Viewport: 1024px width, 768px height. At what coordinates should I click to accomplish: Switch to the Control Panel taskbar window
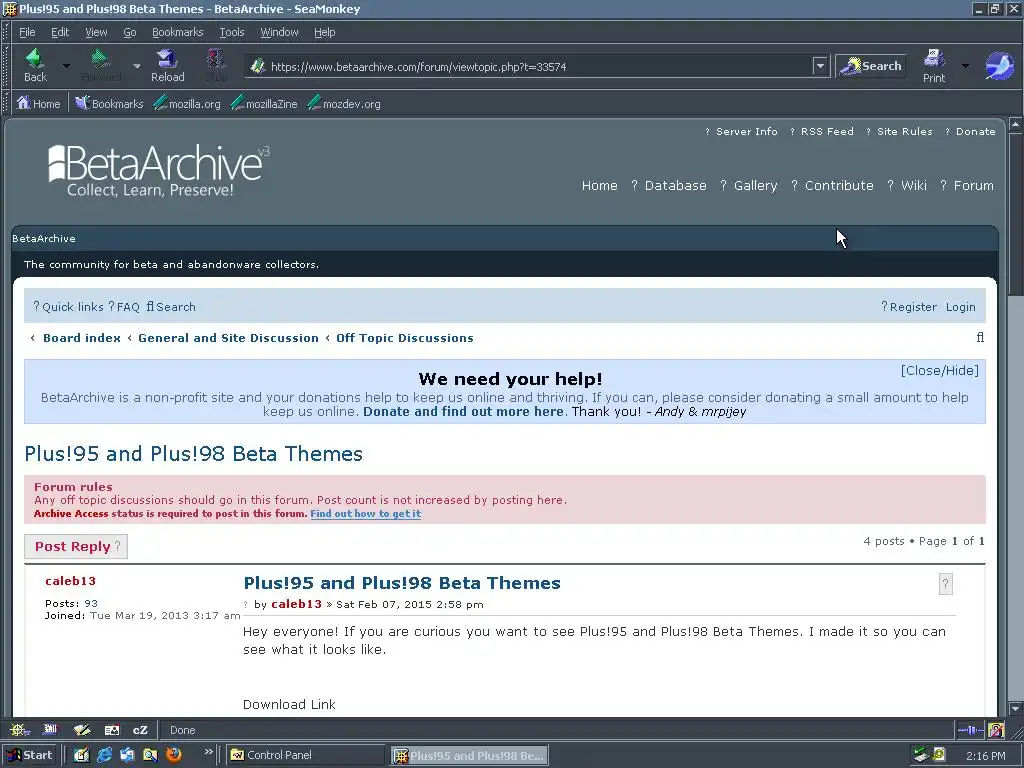tap(306, 755)
